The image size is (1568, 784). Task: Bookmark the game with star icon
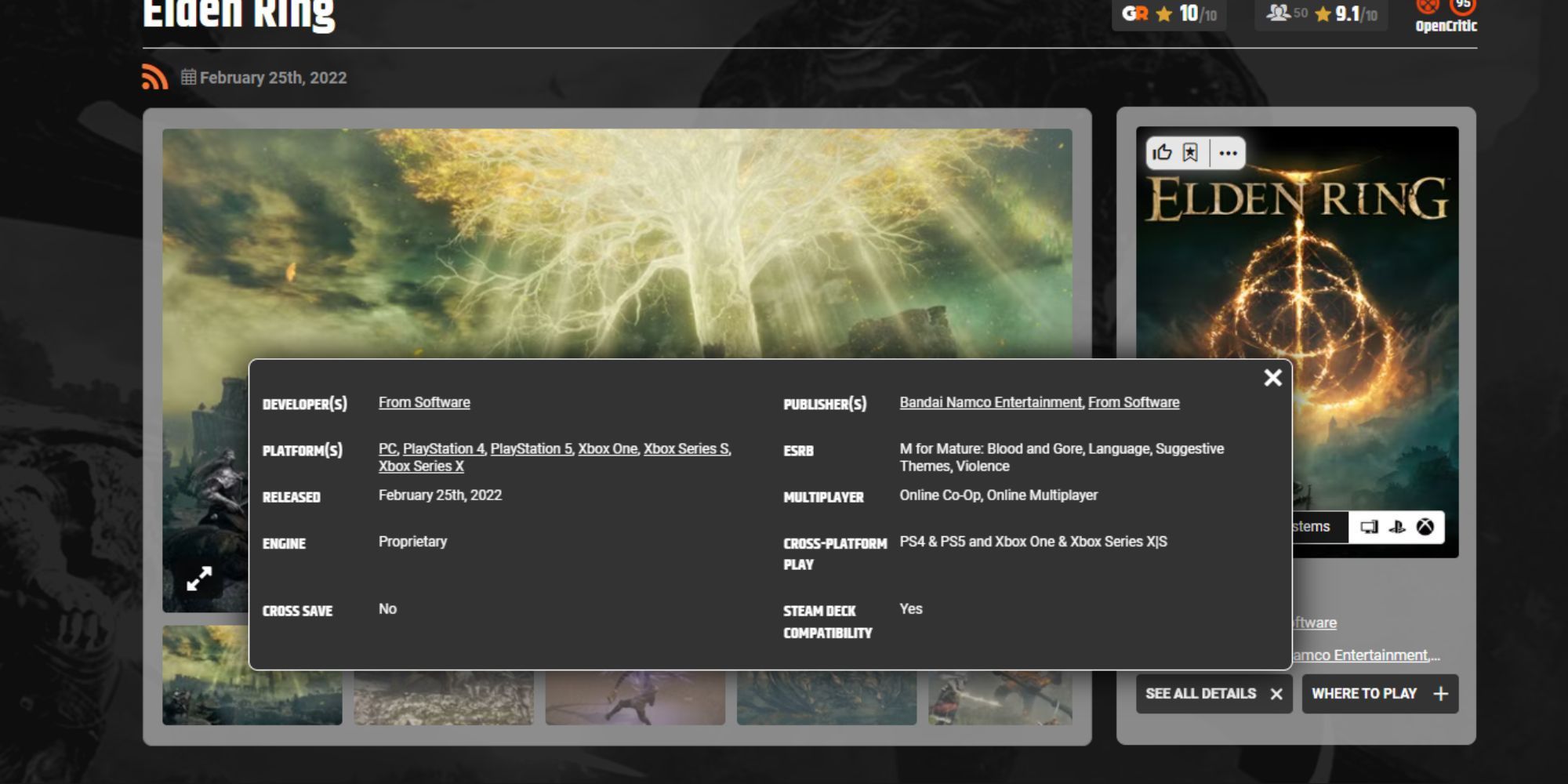click(1190, 152)
